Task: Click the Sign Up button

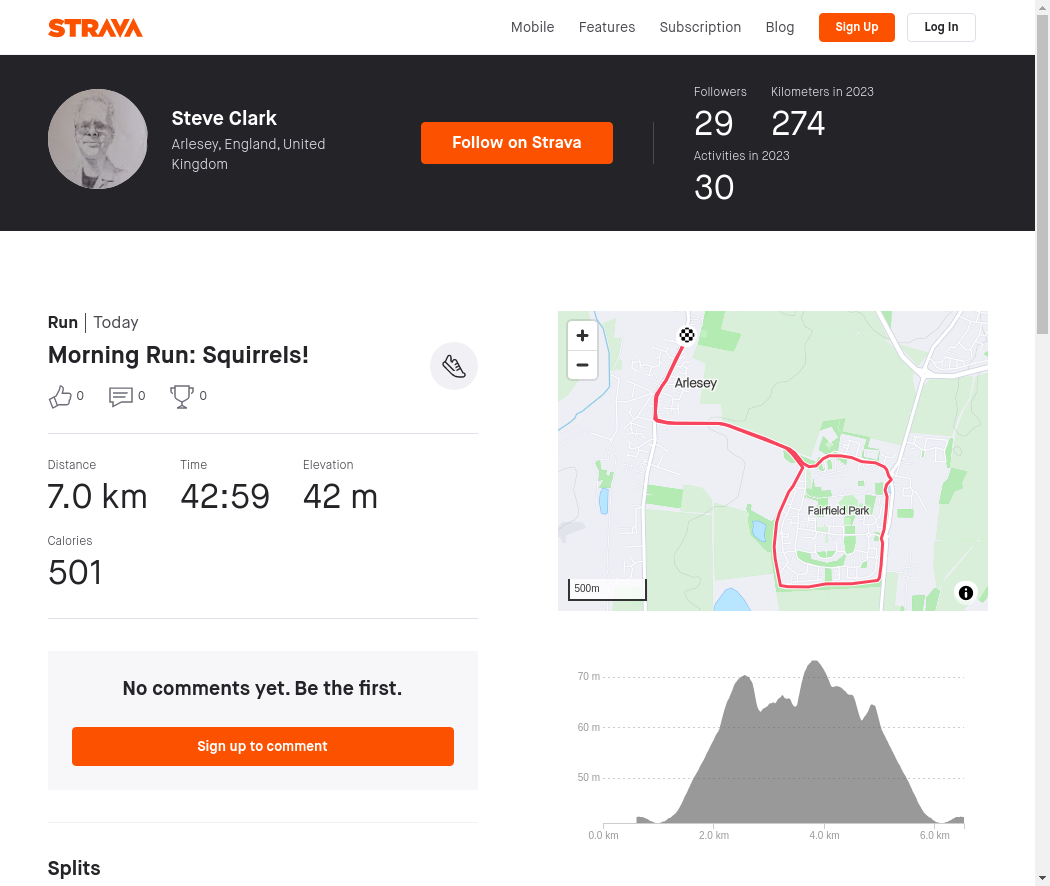Action: point(856,27)
